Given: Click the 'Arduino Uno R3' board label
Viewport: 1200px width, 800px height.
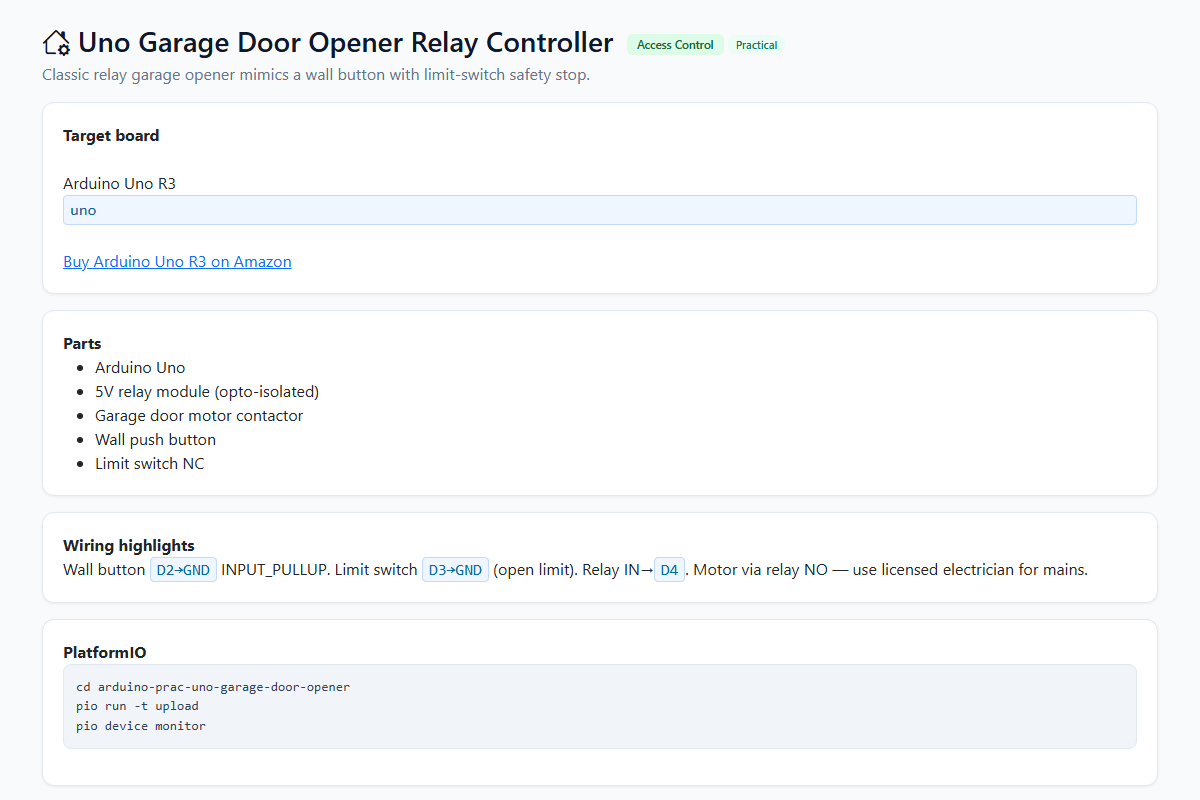Looking at the screenshot, I should click(119, 184).
